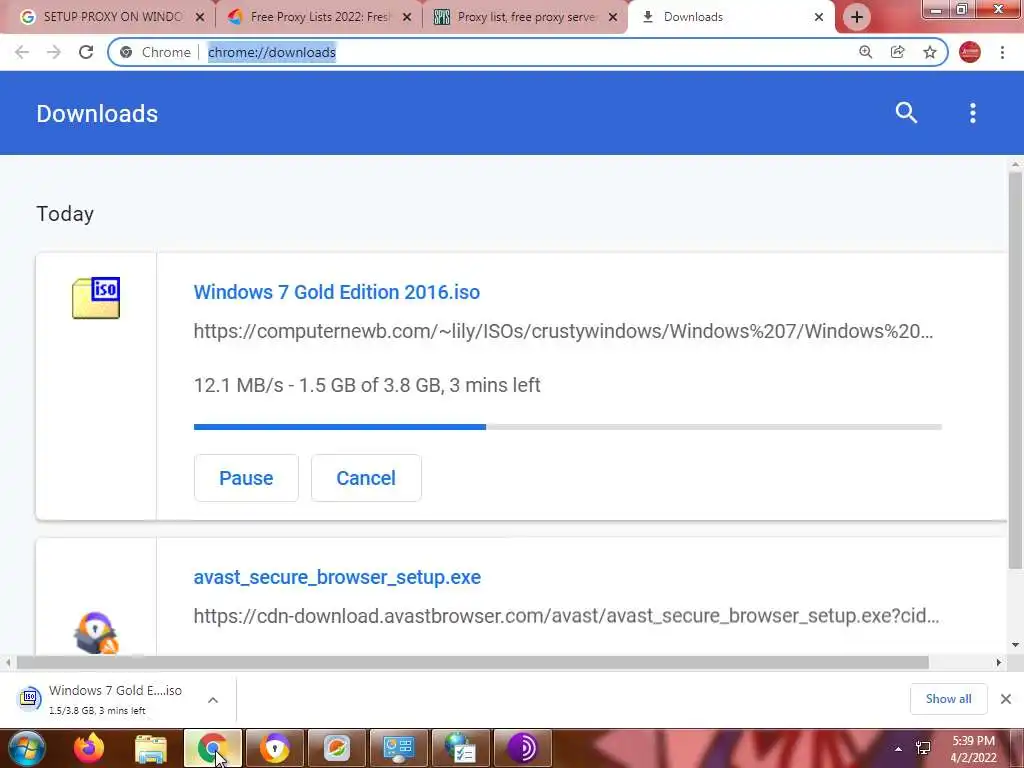Bookmark this page with the star
The image size is (1024, 768).
(x=930, y=52)
